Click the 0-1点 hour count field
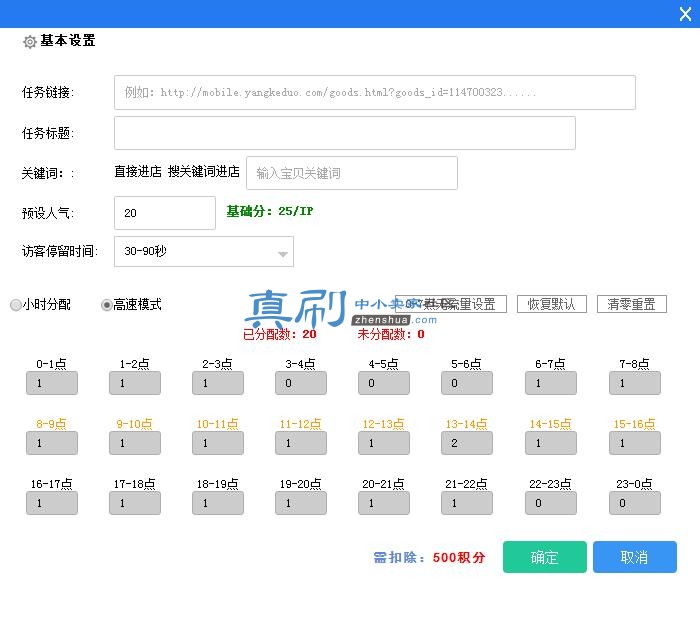 pos(52,383)
